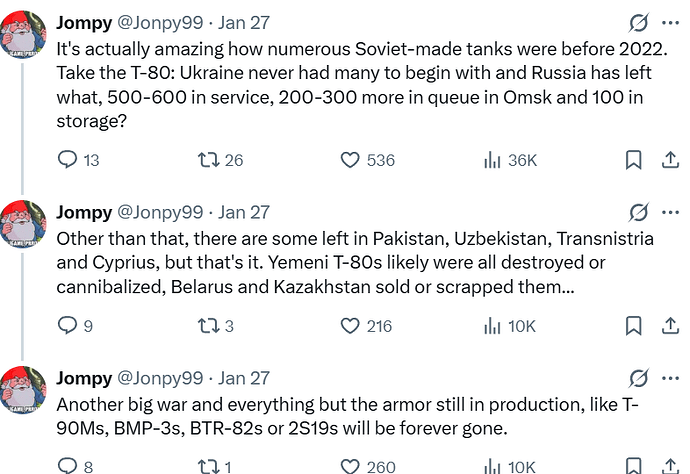The height and width of the screenshot is (474, 690).
Task: Bookmark the first tweet about Soviet-made tanks
Action: (x=633, y=160)
